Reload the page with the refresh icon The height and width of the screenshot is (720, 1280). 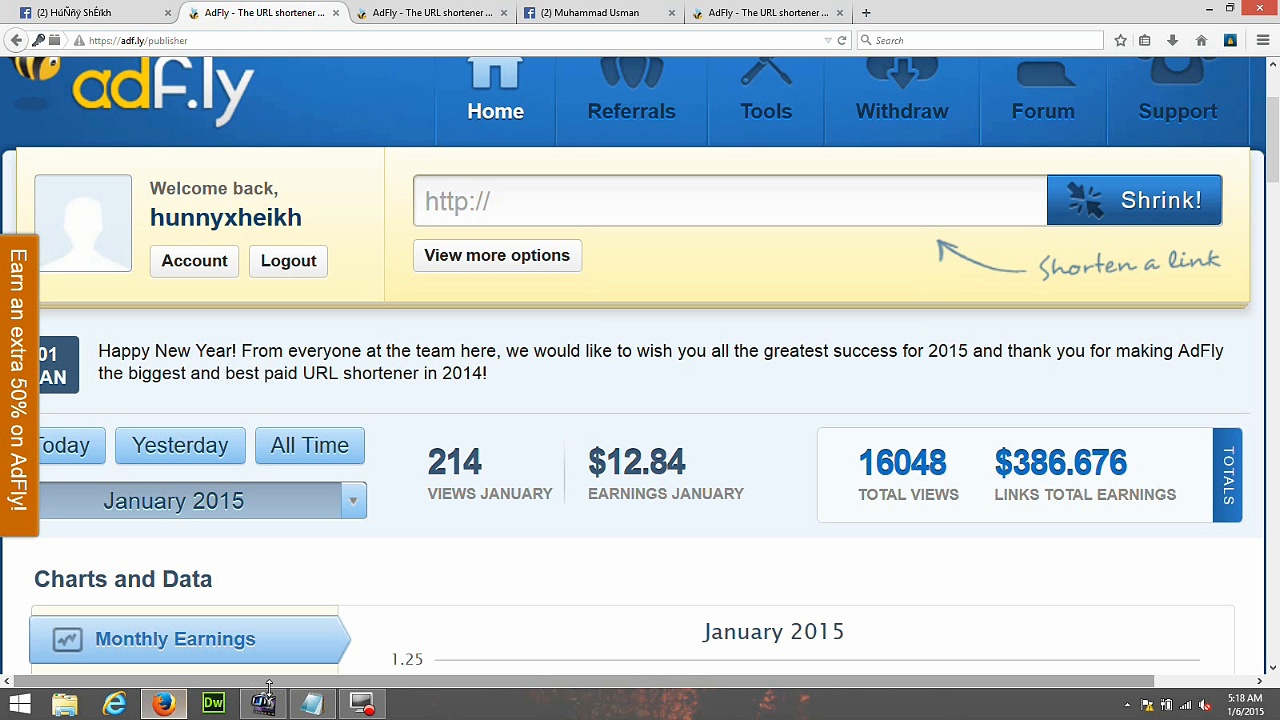pos(842,40)
